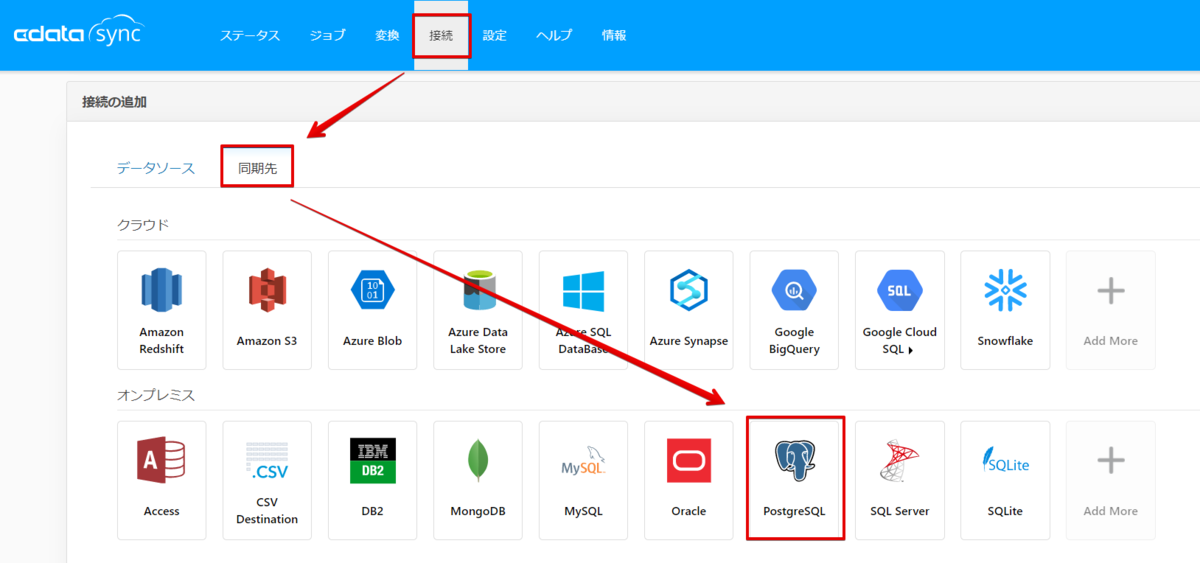Click Add More in the オンプレミス row

[x=1111, y=480]
